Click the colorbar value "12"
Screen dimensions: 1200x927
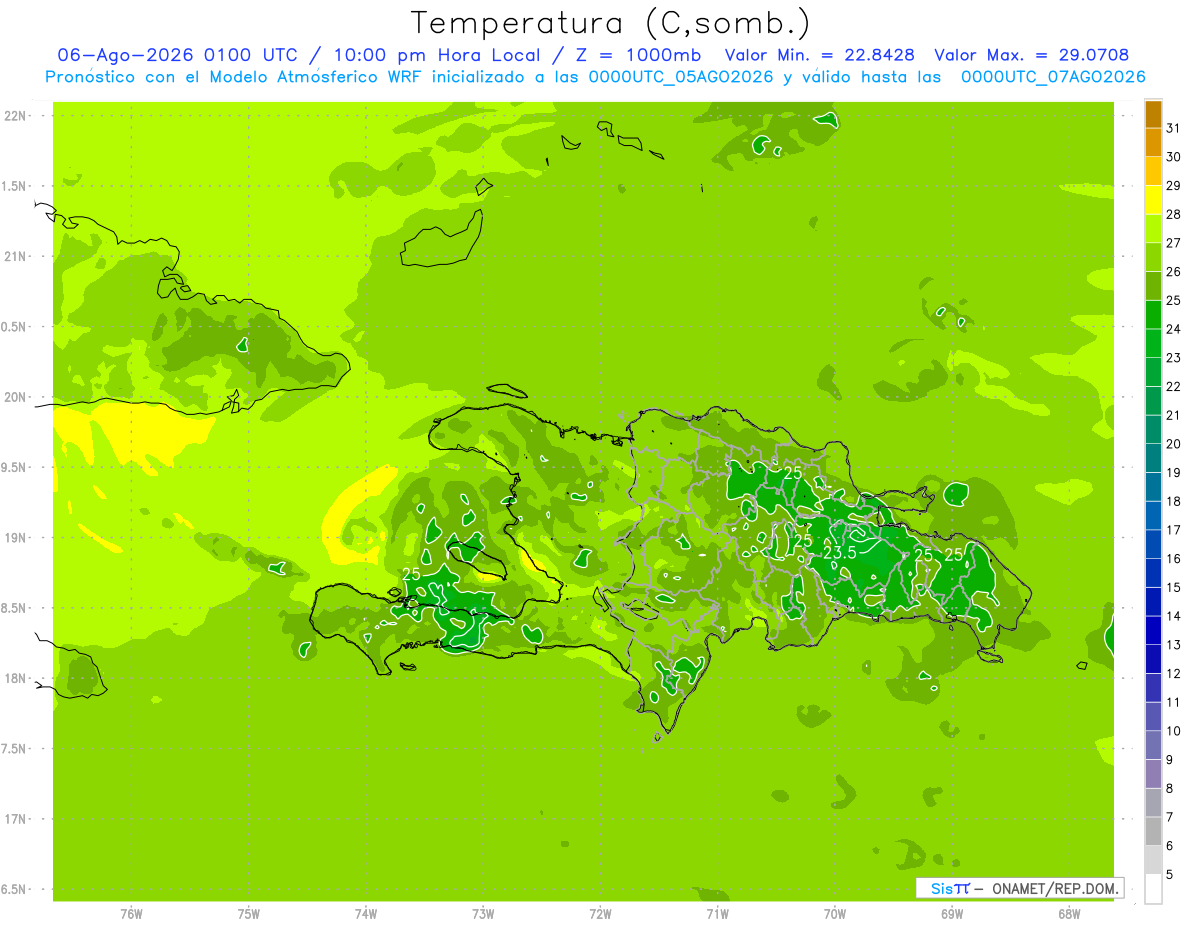coord(1174,674)
